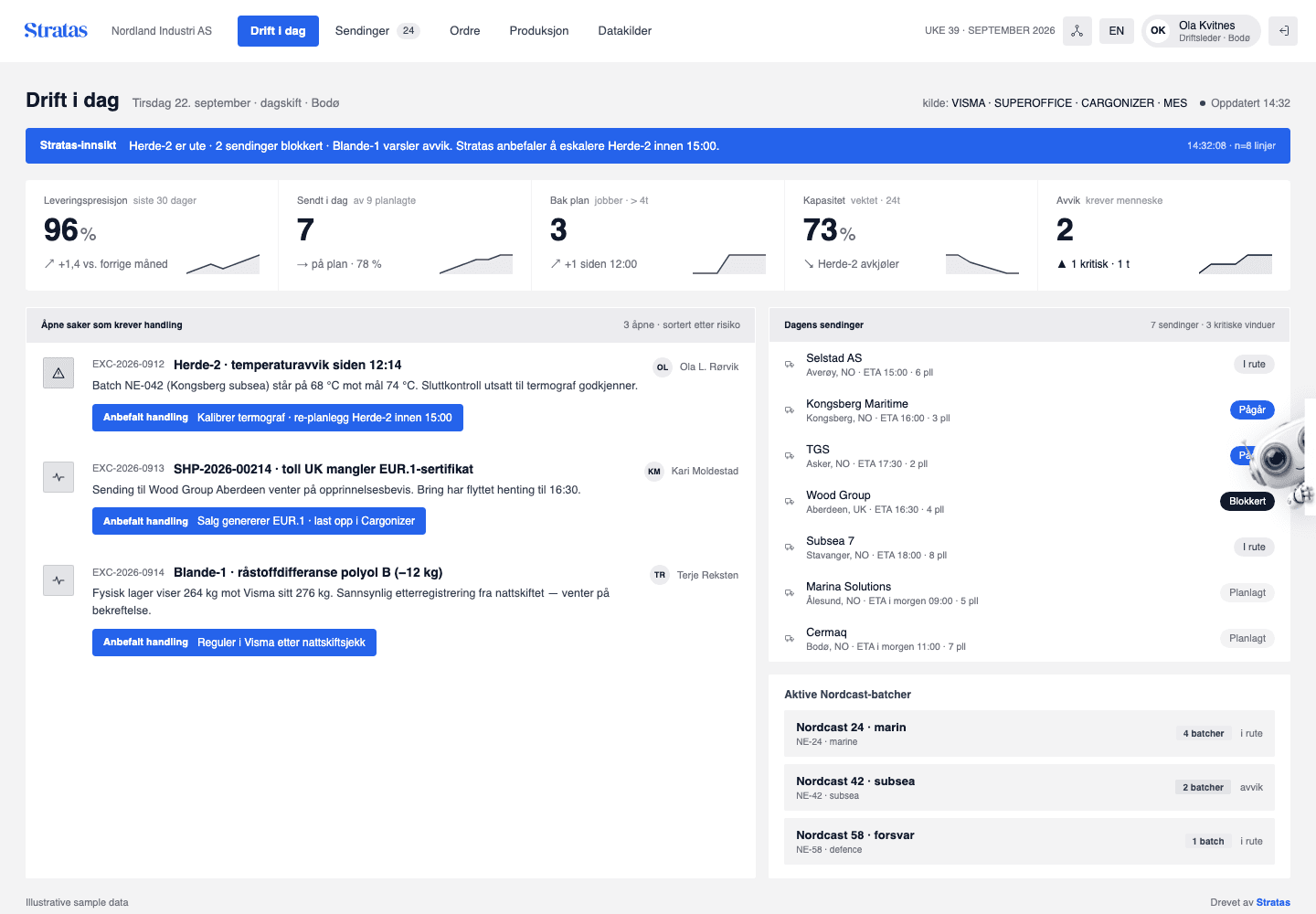Viewport: 1316px width, 914px height.
Task: Click Avvik sparkline chart
Action: (x=1236, y=264)
